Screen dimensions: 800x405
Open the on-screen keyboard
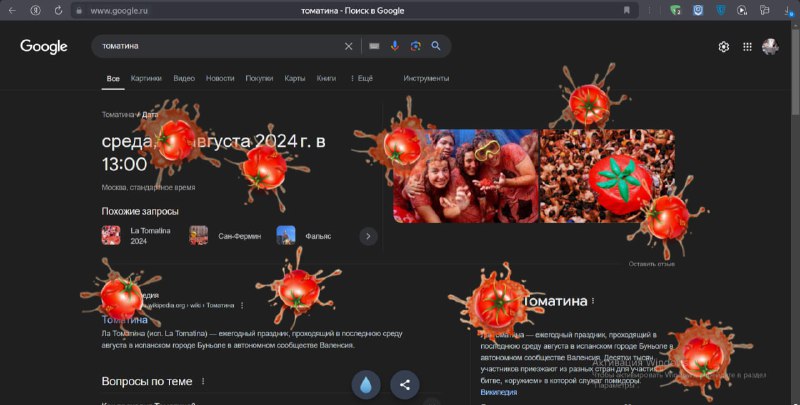coord(374,46)
